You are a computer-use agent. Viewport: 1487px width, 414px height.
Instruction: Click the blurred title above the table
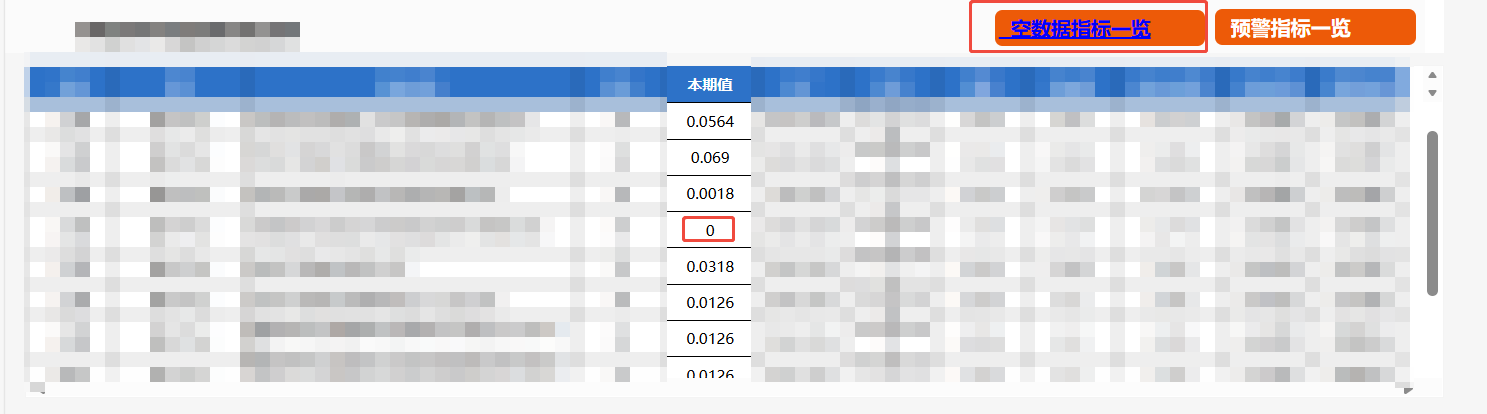pyautogui.click(x=187, y=36)
